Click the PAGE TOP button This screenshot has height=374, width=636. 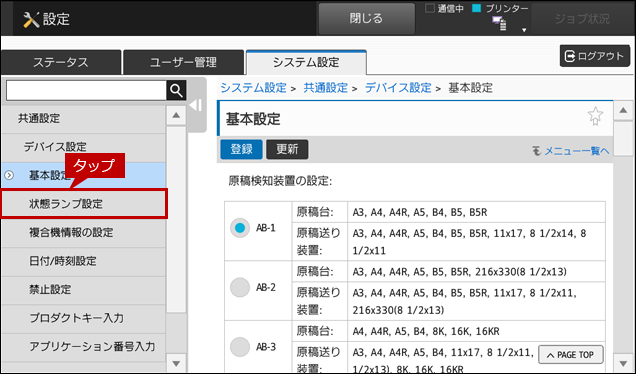point(570,355)
